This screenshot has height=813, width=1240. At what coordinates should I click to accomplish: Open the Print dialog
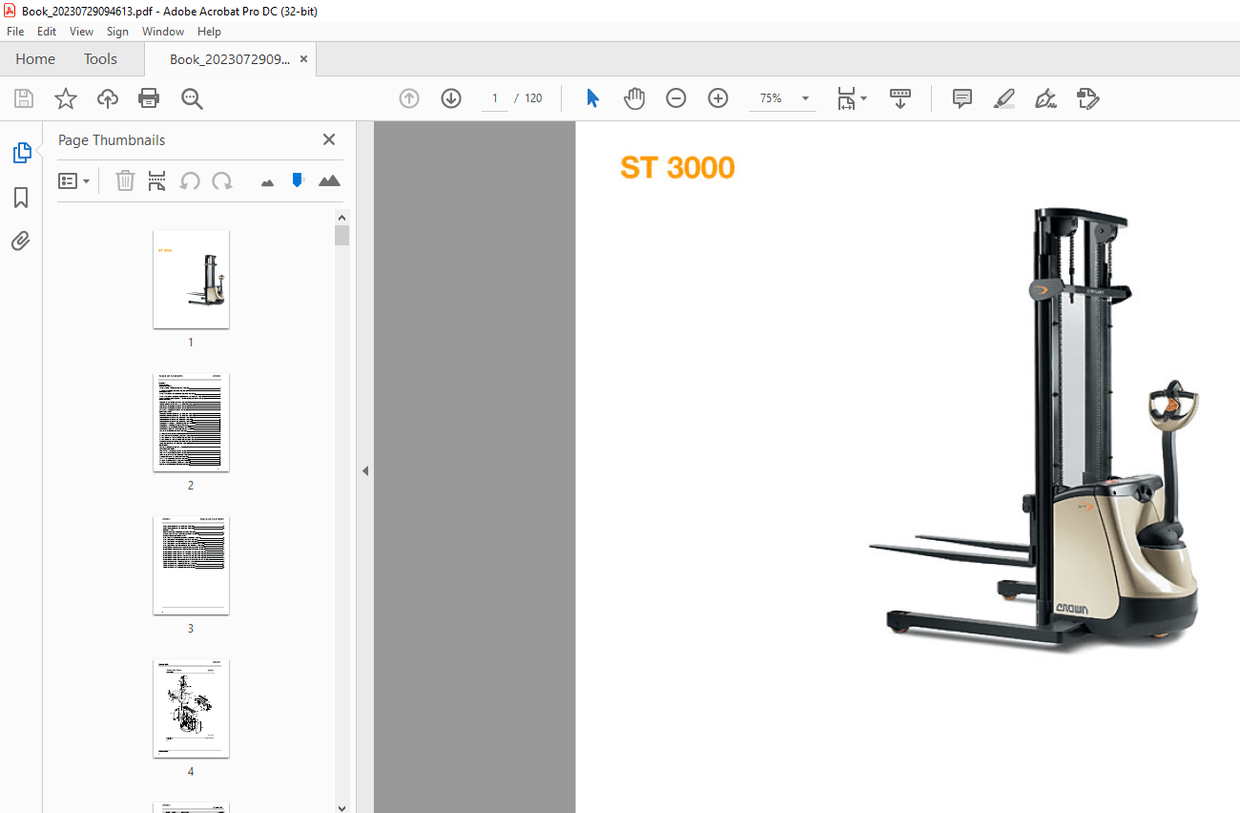(148, 98)
